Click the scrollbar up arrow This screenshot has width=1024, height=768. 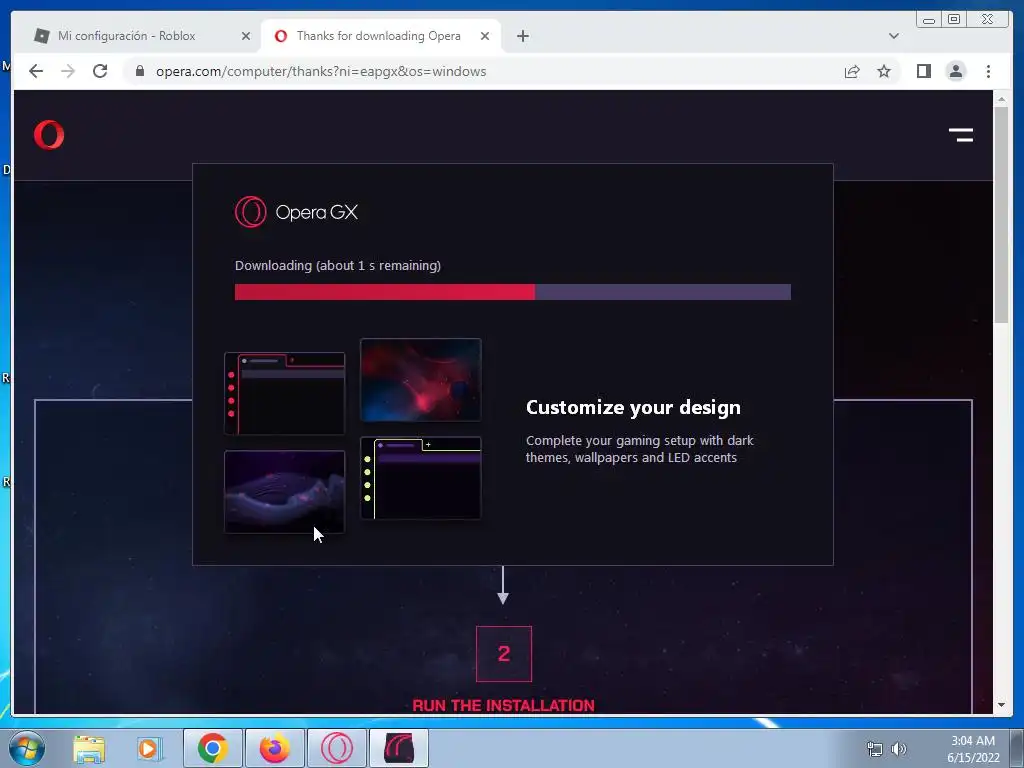click(x=1001, y=99)
